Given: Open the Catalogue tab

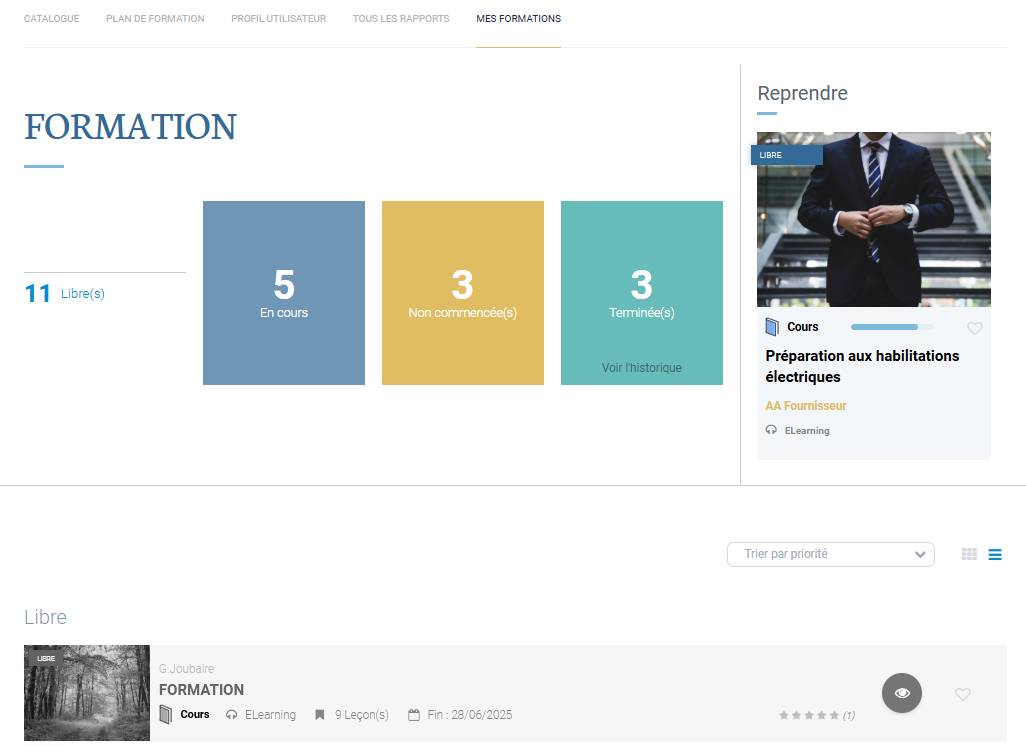Looking at the screenshot, I should (x=51, y=19).
